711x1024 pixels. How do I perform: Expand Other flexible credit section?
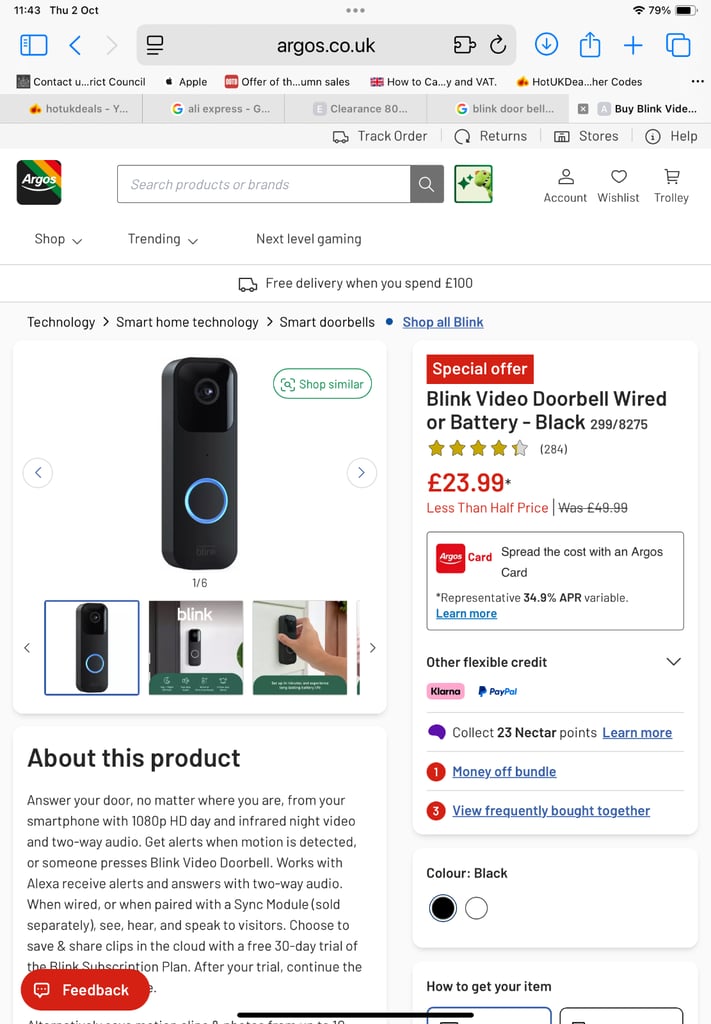click(x=673, y=662)
